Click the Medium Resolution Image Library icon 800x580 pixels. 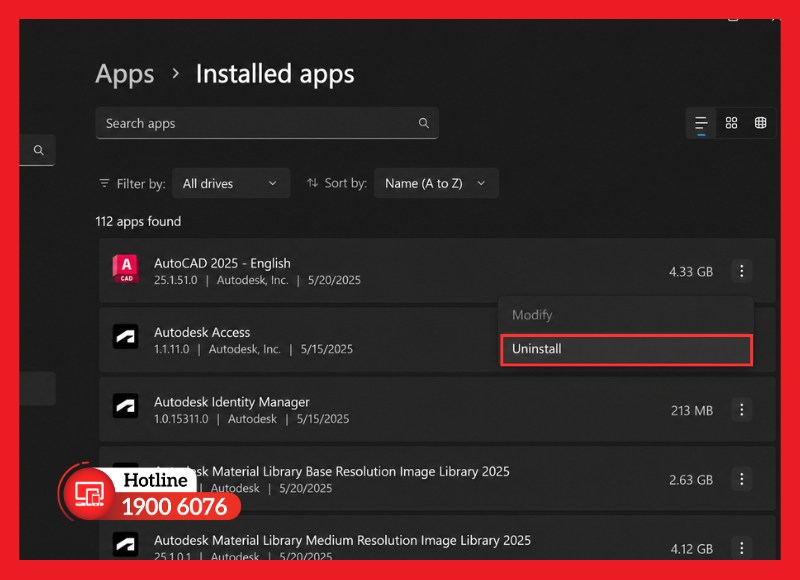(126, 544)
